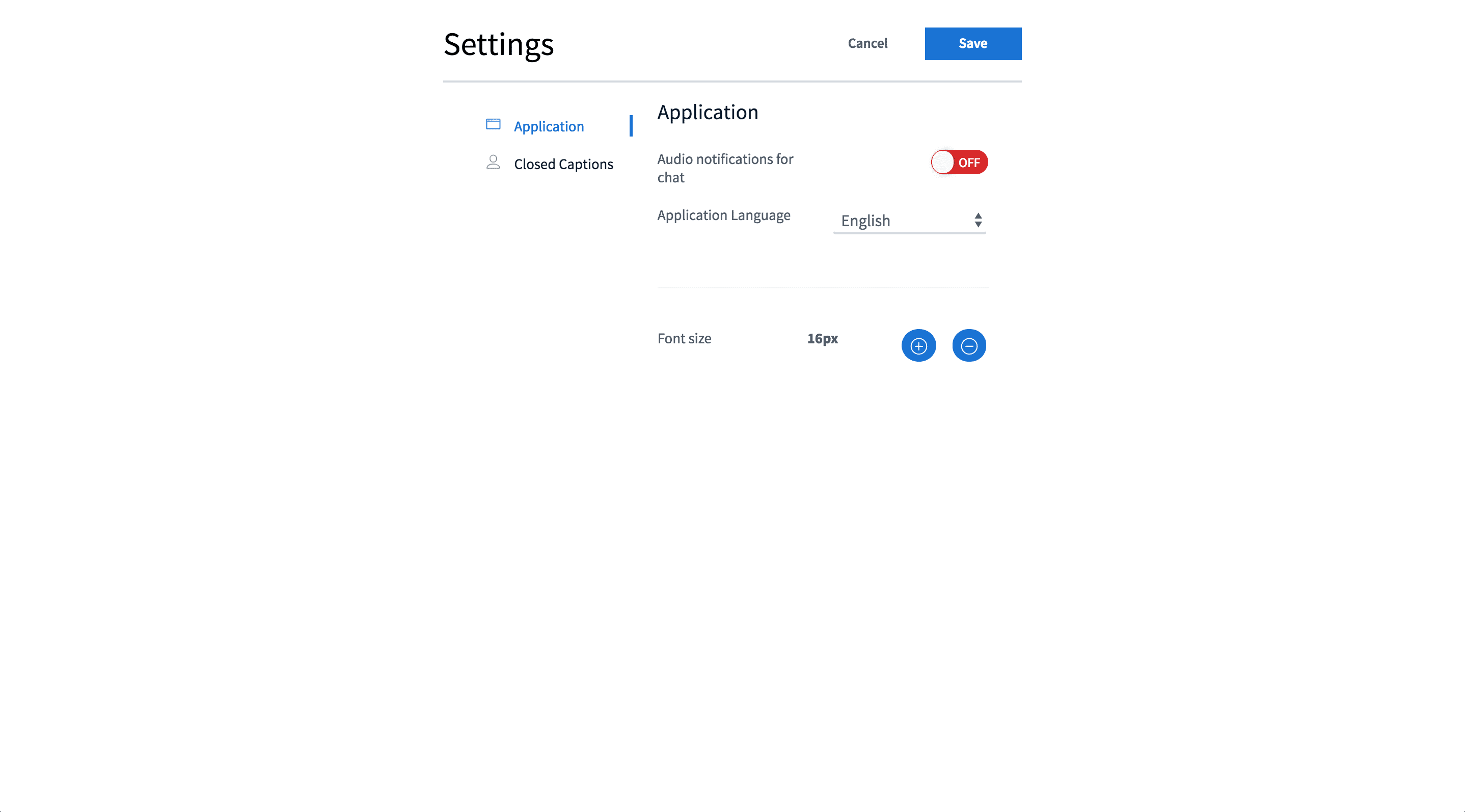Click the Application section heading
The image size is (1465, 812).
708,113
